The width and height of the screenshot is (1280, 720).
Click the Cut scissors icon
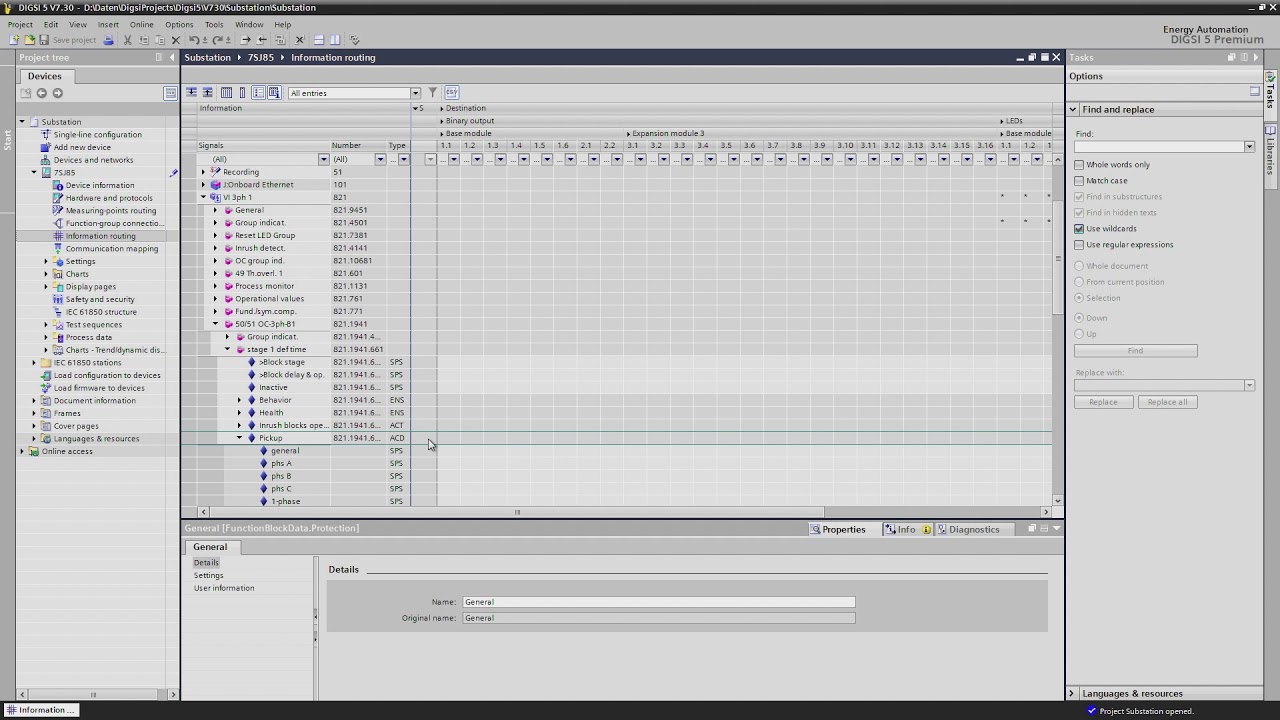tap(127, 40)
